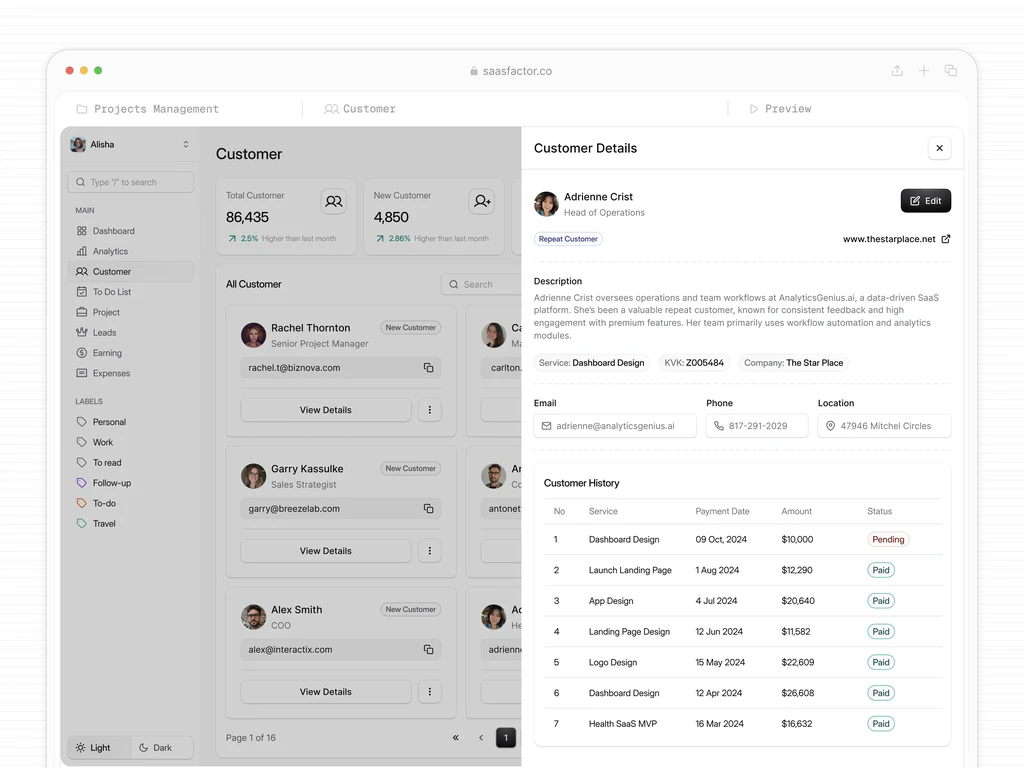View Details for Rachel Thornton
This screenshot has width=1024, height=768.
(x=326, y=410)
